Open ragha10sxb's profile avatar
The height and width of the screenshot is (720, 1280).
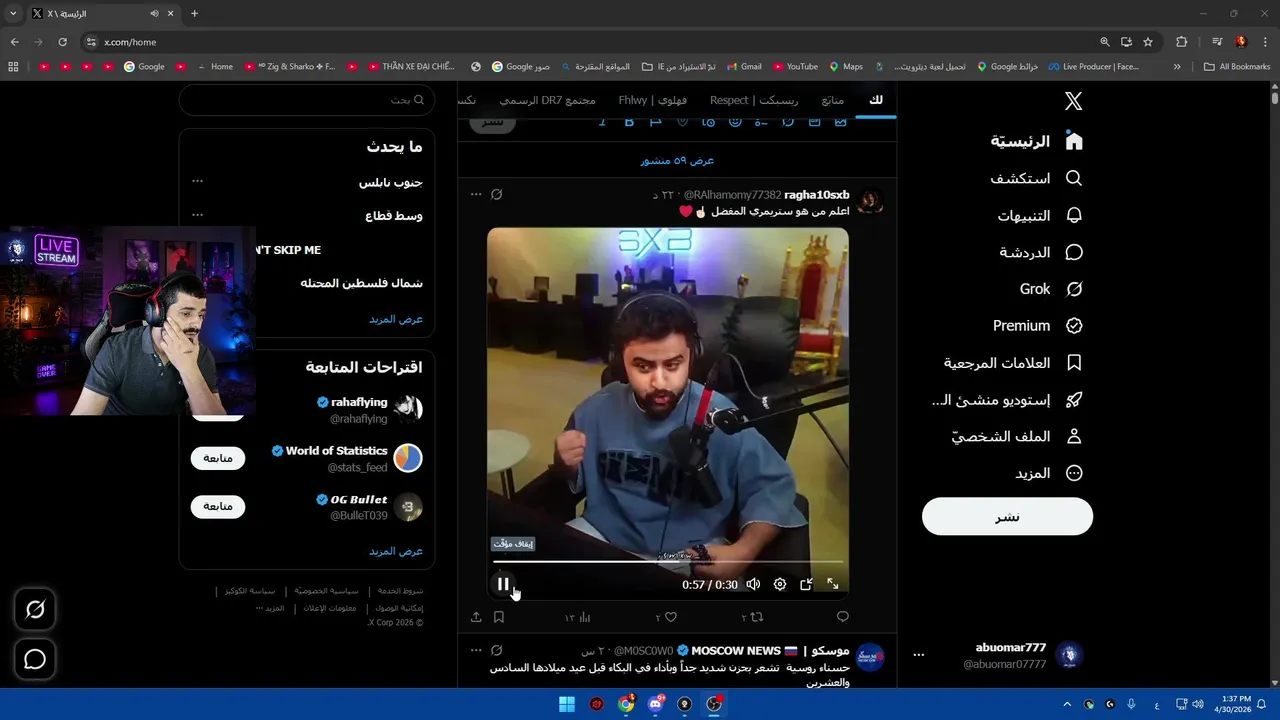(x=871, y=201)
